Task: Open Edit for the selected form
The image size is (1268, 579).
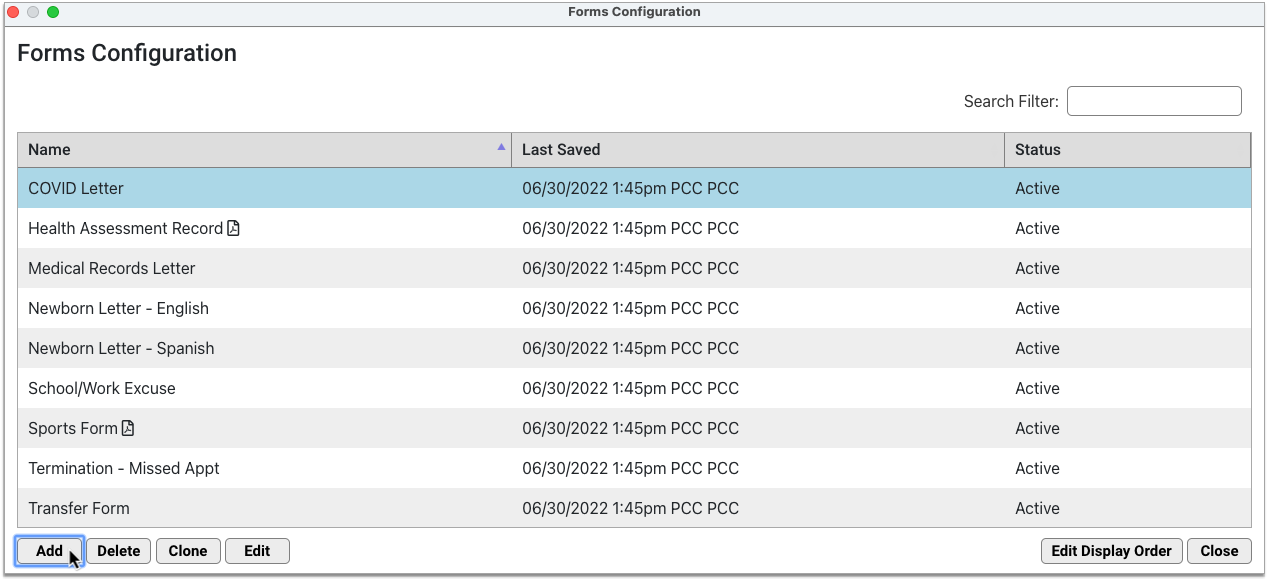Action: click(x=257, y=551)
